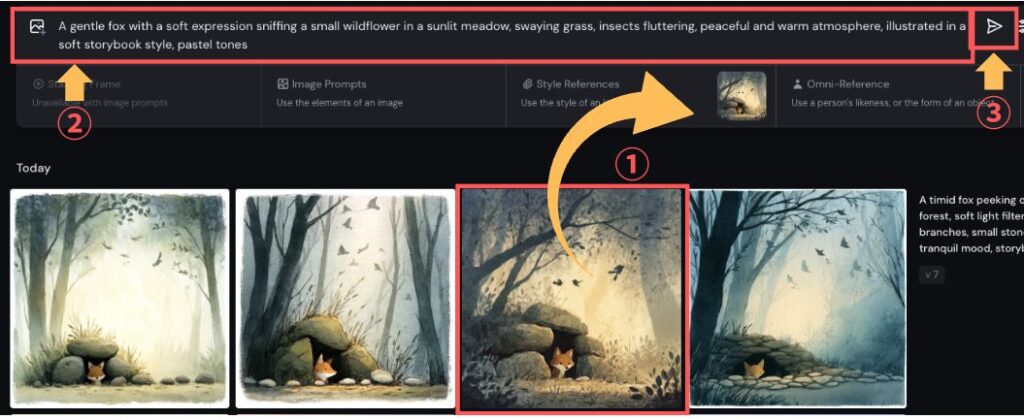The image size is (1024, 419).
Task: Click the Image Prompts grid icon
Action: [x=283, y=84]
